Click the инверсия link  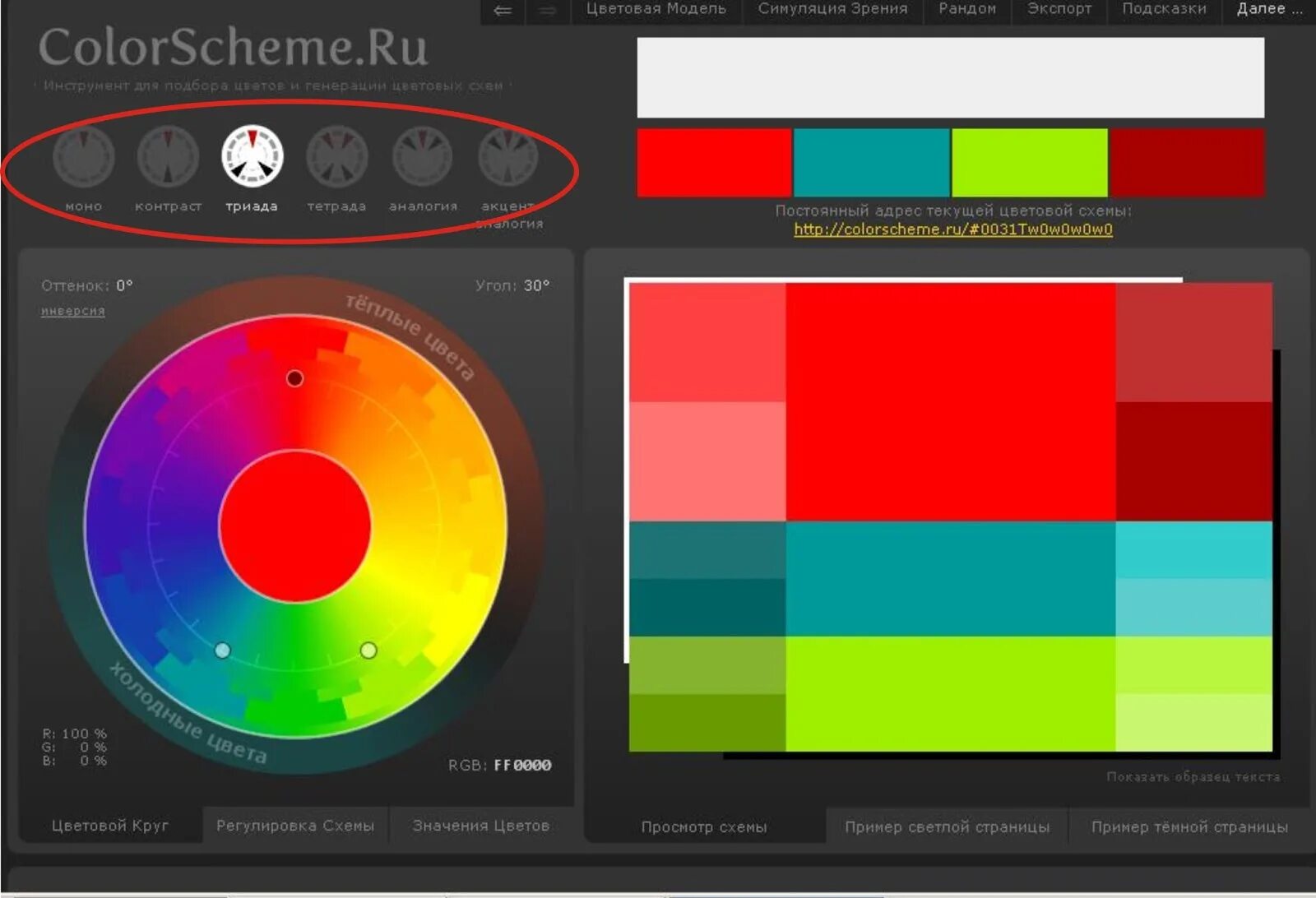tap(73, 311)
